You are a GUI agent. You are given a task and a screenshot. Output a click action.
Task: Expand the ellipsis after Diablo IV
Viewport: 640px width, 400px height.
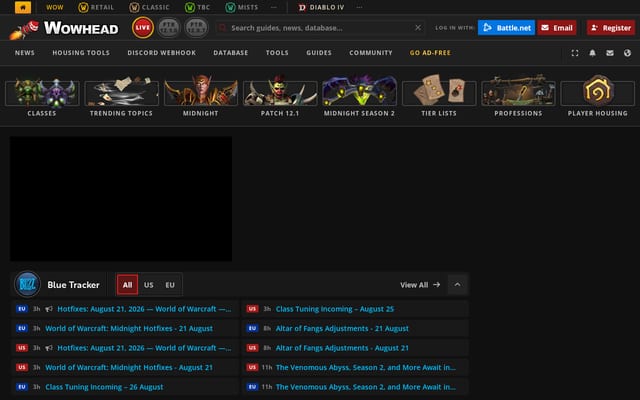[359, 7]
